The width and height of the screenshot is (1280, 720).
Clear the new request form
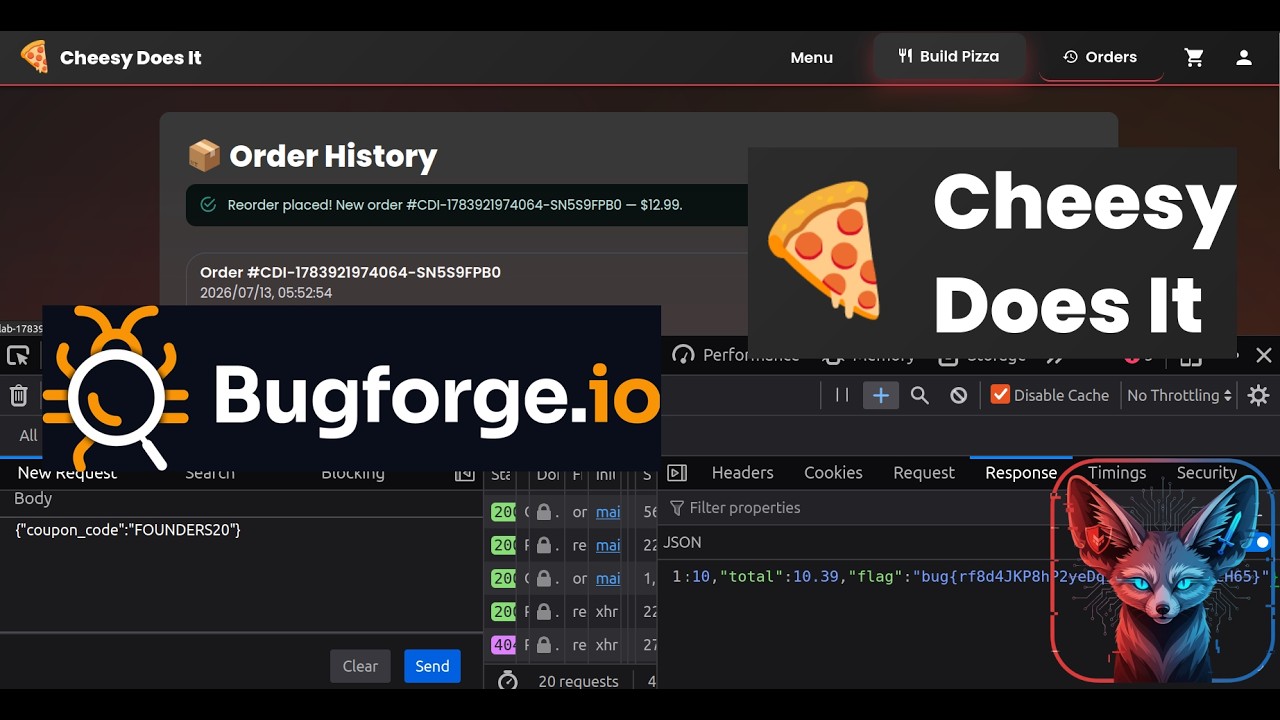pyautogui.click(x=360, y=666)
